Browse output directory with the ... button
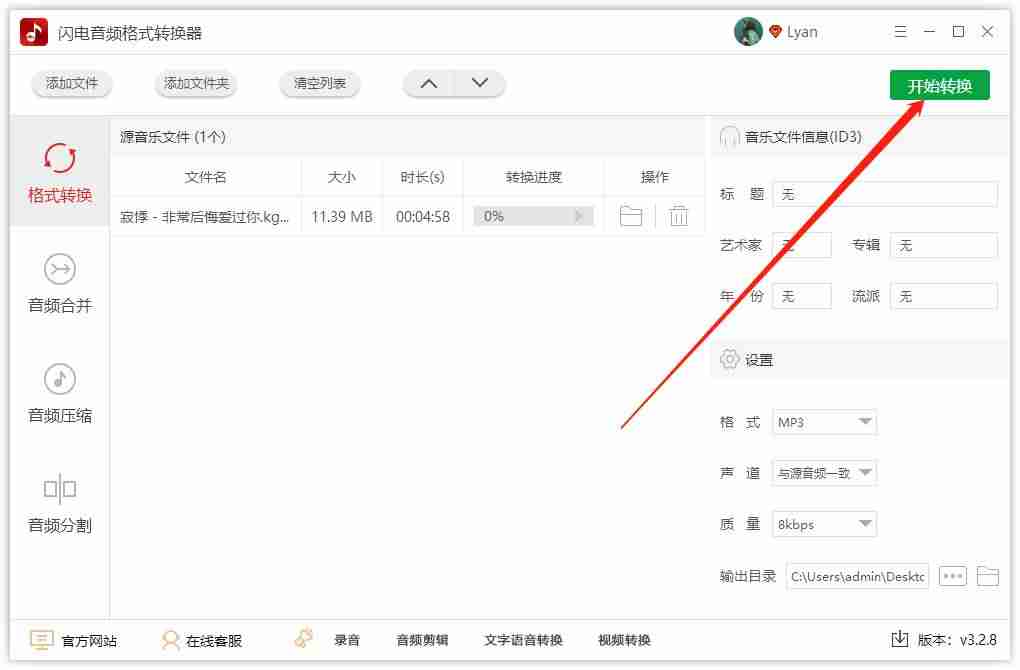The width and height of the screenshot is (1020, 670). click(952, 576)
